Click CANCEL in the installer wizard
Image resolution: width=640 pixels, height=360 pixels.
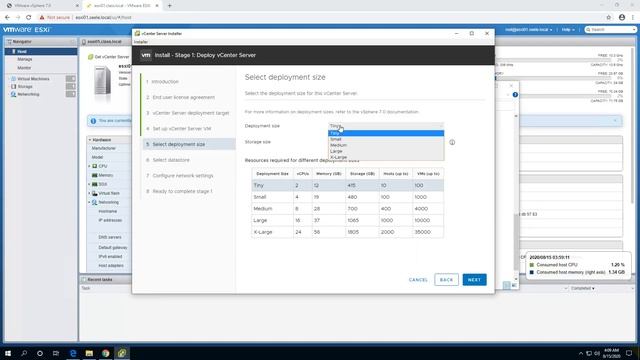pos(418,280)
